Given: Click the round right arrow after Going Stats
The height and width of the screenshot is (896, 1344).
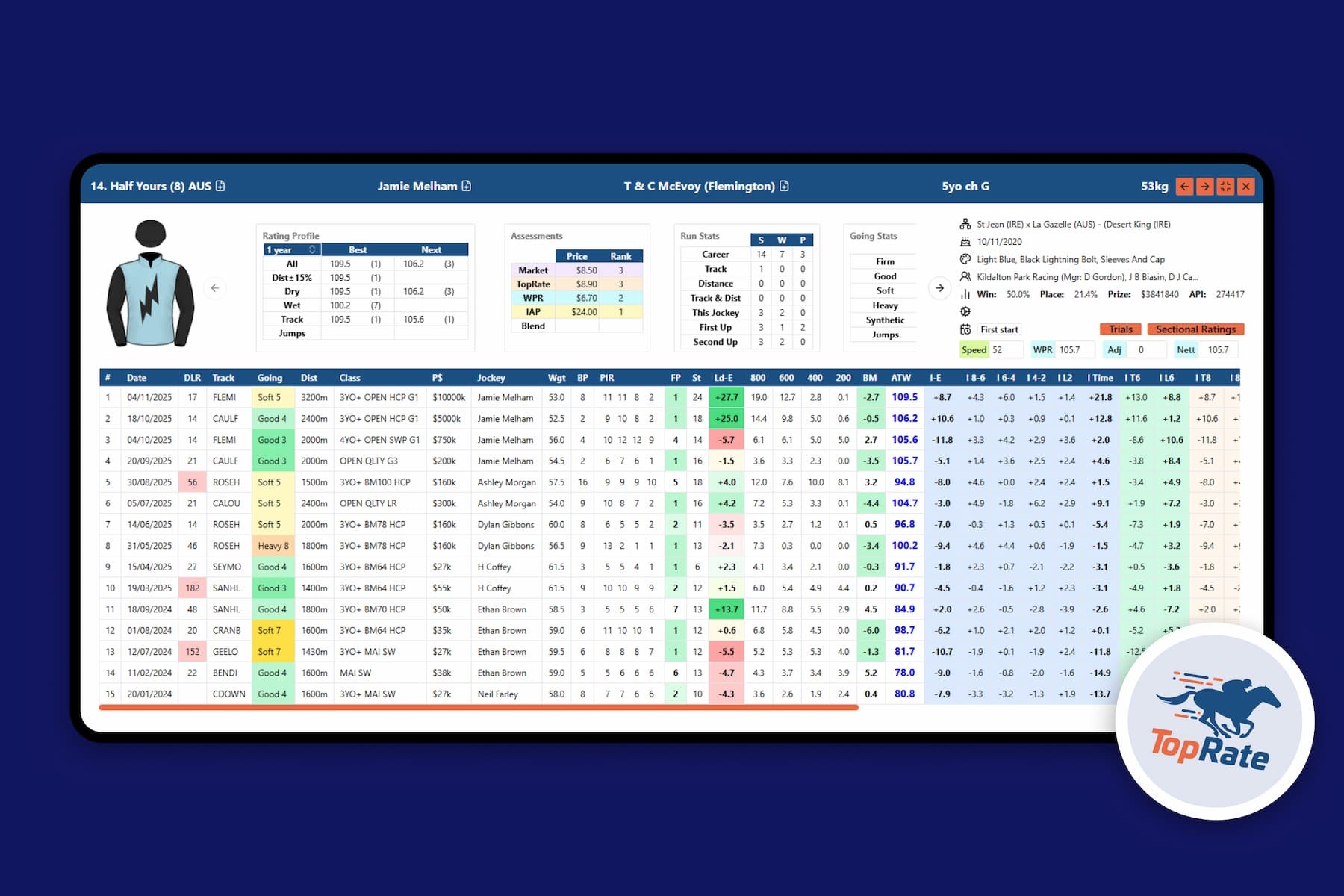Looking at the screenshot, I should click(939, 288).
